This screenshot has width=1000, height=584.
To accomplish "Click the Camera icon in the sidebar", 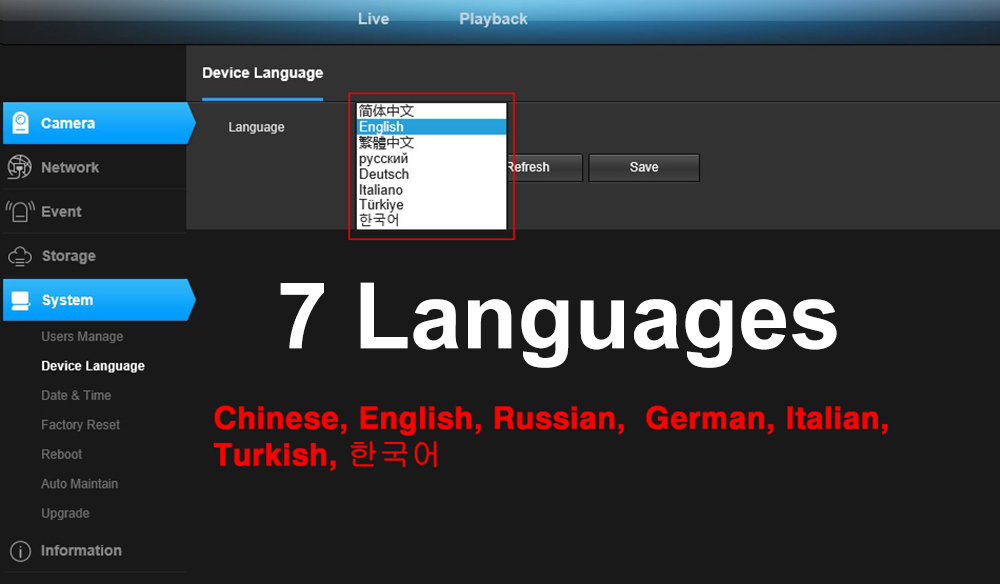I will (x=20, y=123).
